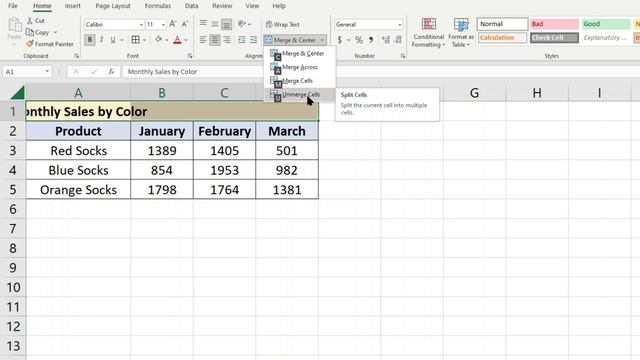Open the General number format dropdown
The height and width of the screenshot is (360, 640).
click(x=400, y=24)
